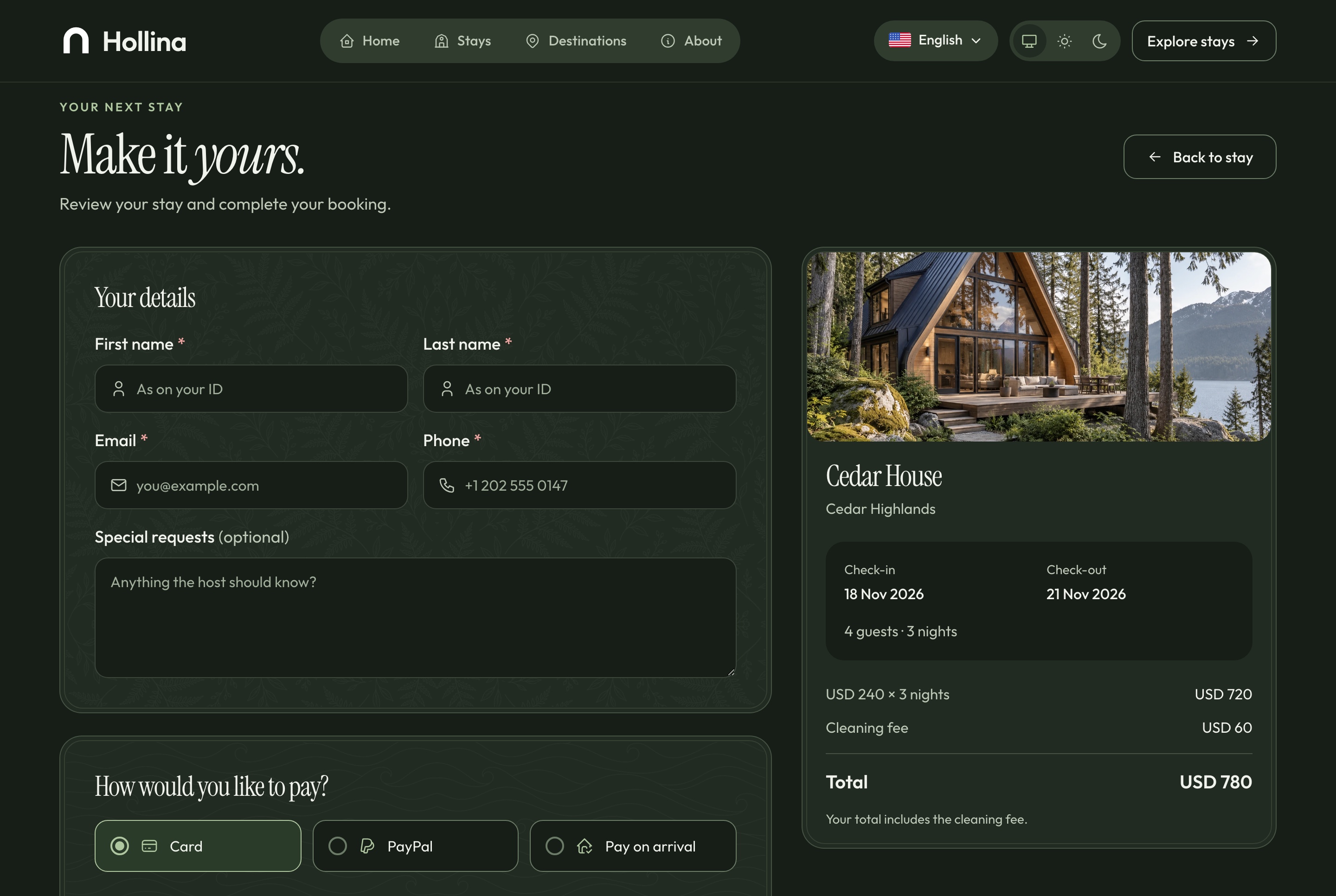Click the check-out date 21 Nov 2026
The height and width of the screenshot is (896, 1336).
coord(1085,594)
